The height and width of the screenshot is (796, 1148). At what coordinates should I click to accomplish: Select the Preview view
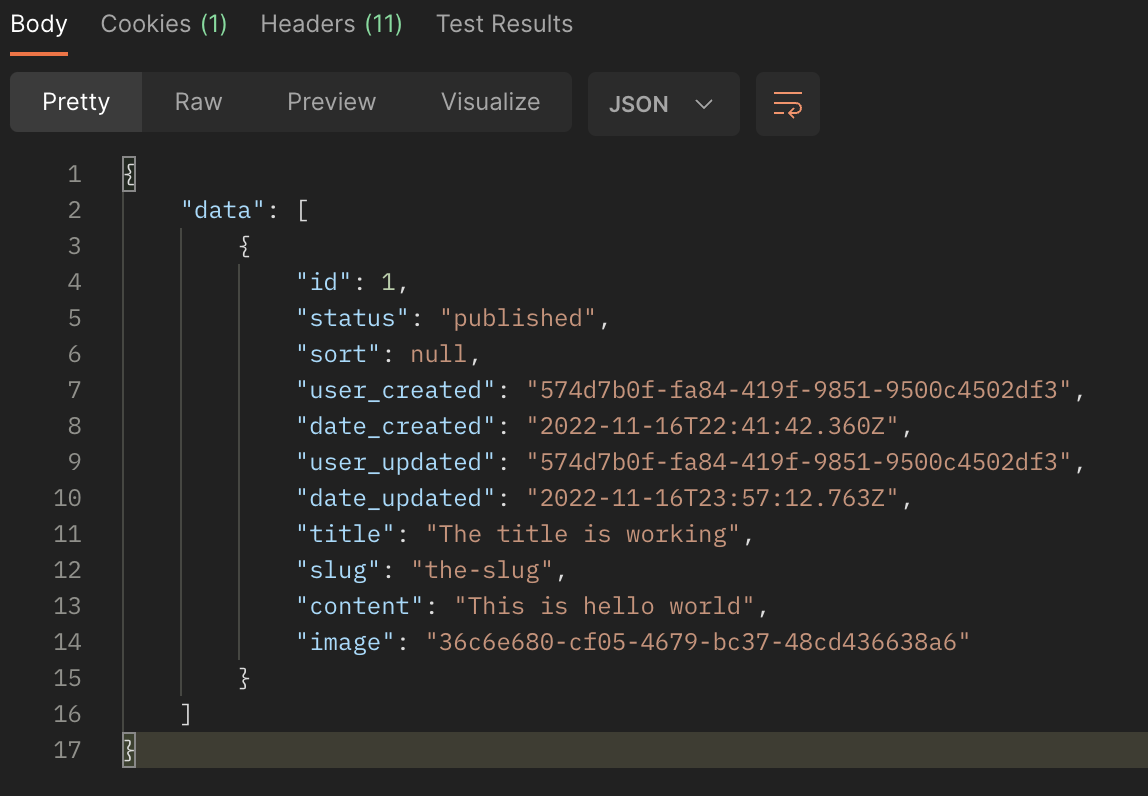click(x=332, y=102)
